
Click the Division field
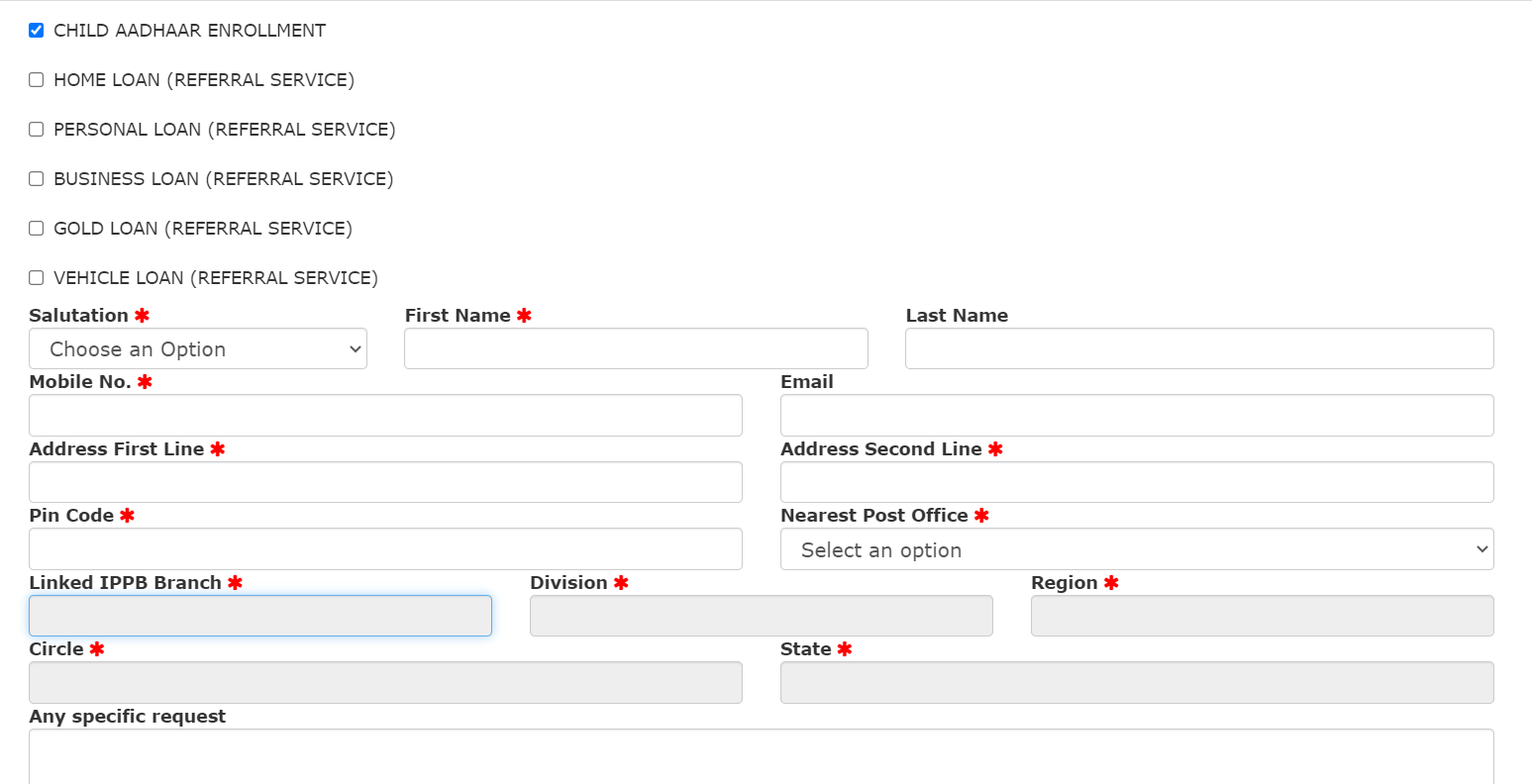click(x=761, y=616)
